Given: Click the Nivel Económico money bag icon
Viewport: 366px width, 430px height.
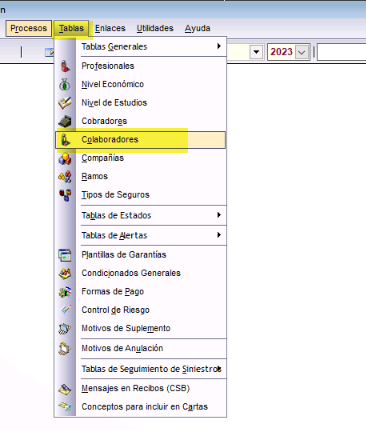Looking at the screenshot, I should click(x=65, y=84).
